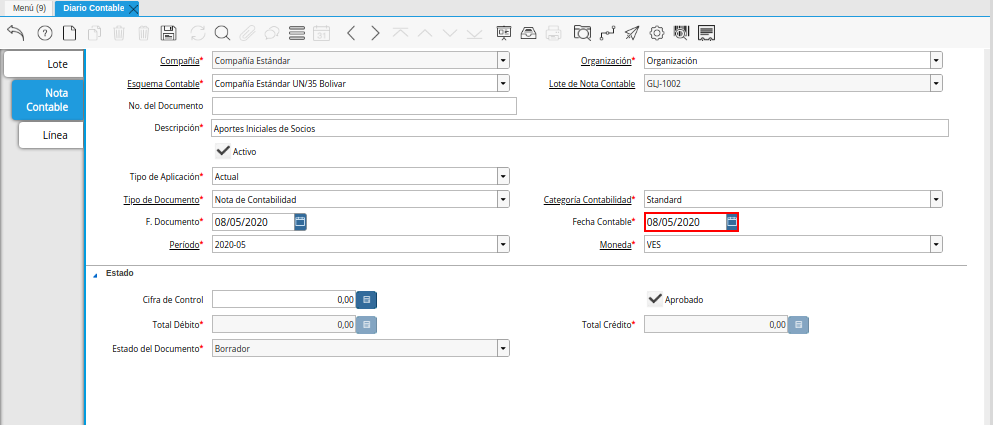The height and width of the screenshot is (425, 993).
Task: Click the history calendar icon
Action: pos(322,33)
